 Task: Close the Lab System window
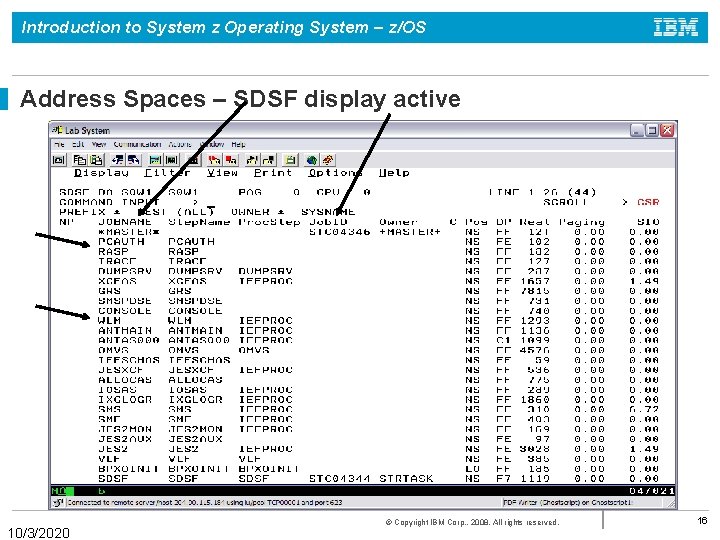coord(667,130)
